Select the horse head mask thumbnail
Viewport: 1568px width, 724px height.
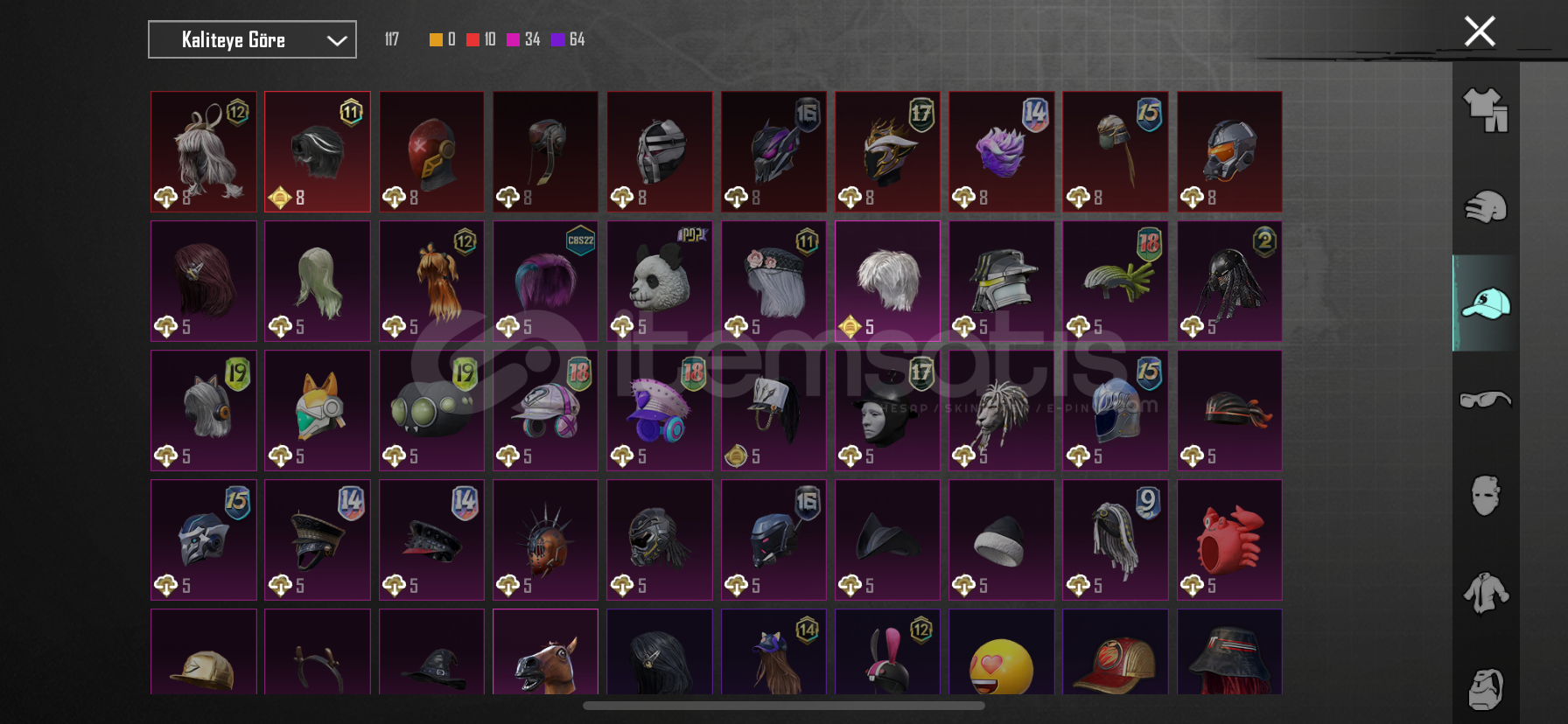click(x=545, y=652)
